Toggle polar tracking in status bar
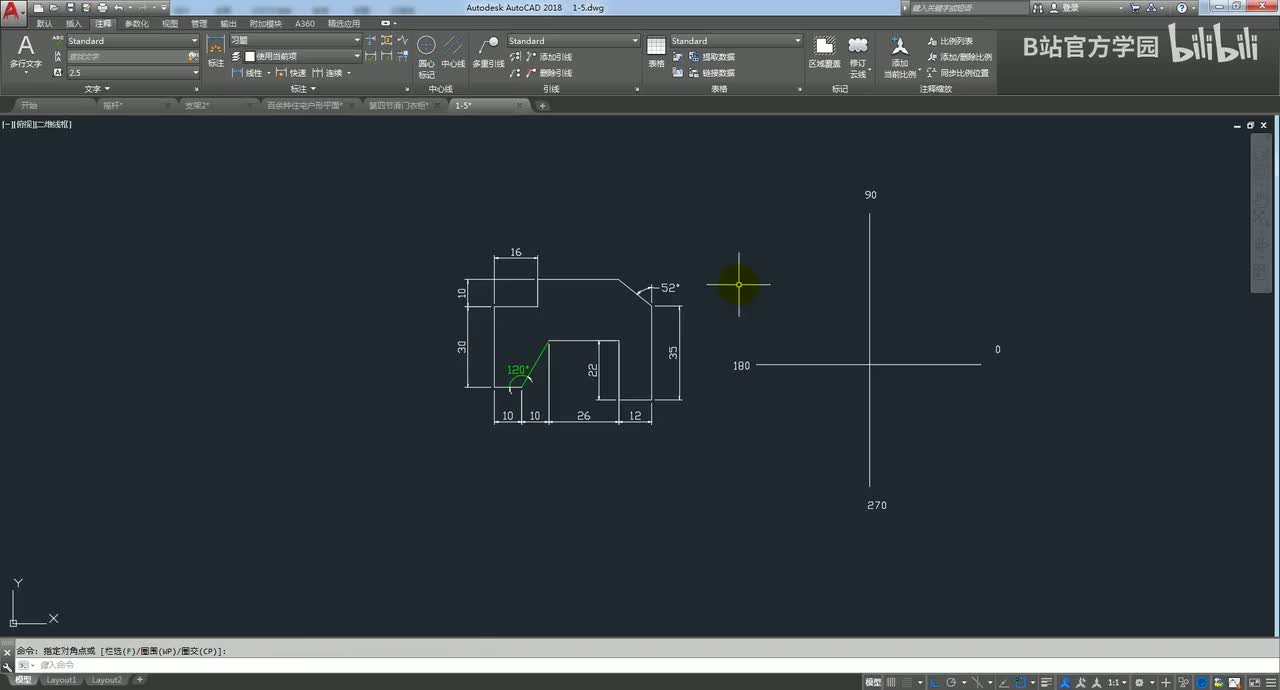 click(951, 682)
